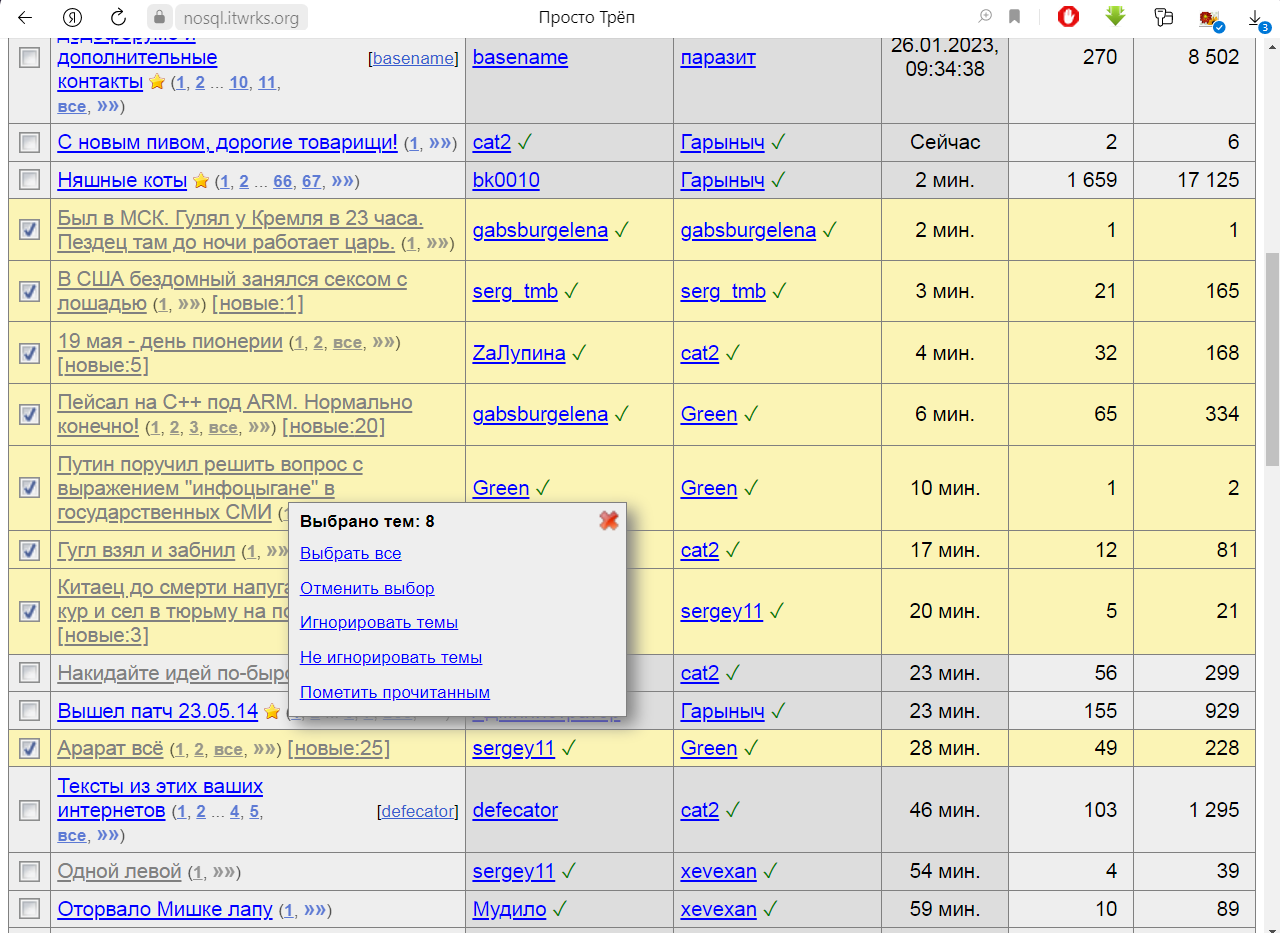Go to page 67 of "Няшные коты"
Viewport: 1280px width, 933px height.
(311, 181)
